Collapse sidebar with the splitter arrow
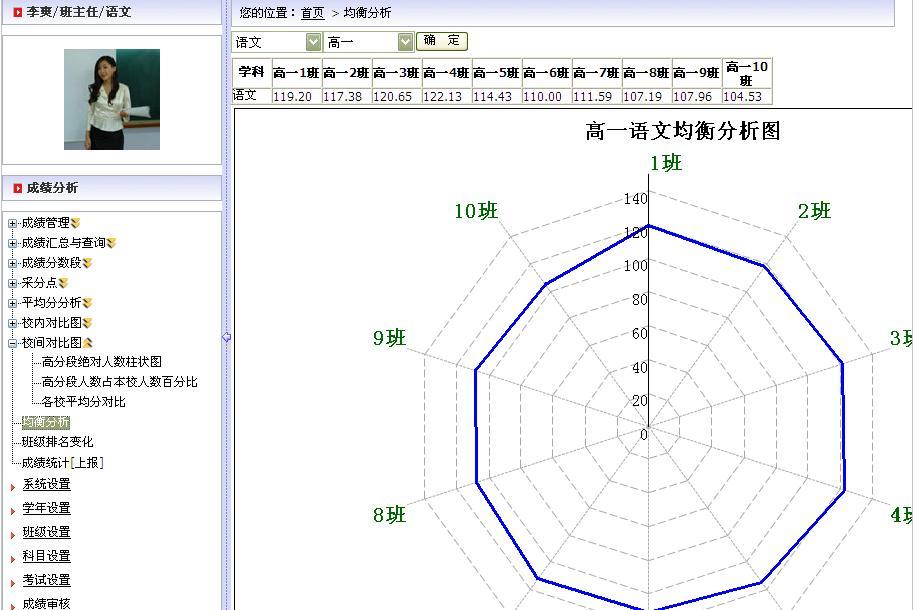The height and width of the screenshot is (610, 917). [x=227, y=337]
